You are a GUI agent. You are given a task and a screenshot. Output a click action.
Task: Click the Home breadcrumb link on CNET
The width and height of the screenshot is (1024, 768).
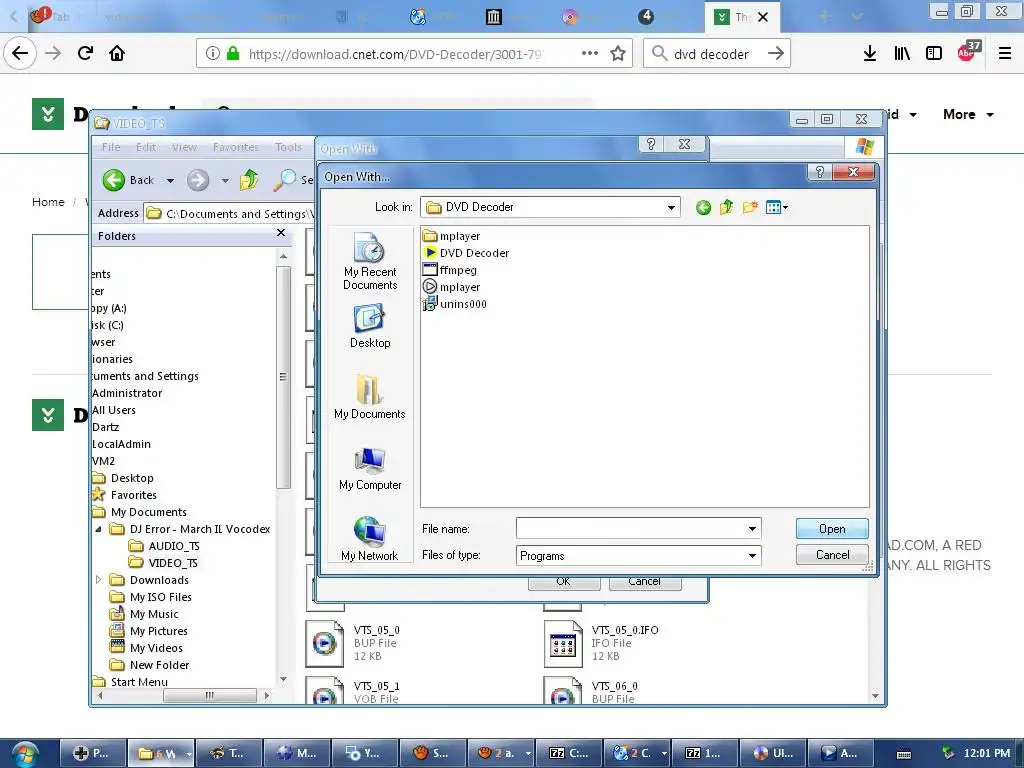point(48,202)
